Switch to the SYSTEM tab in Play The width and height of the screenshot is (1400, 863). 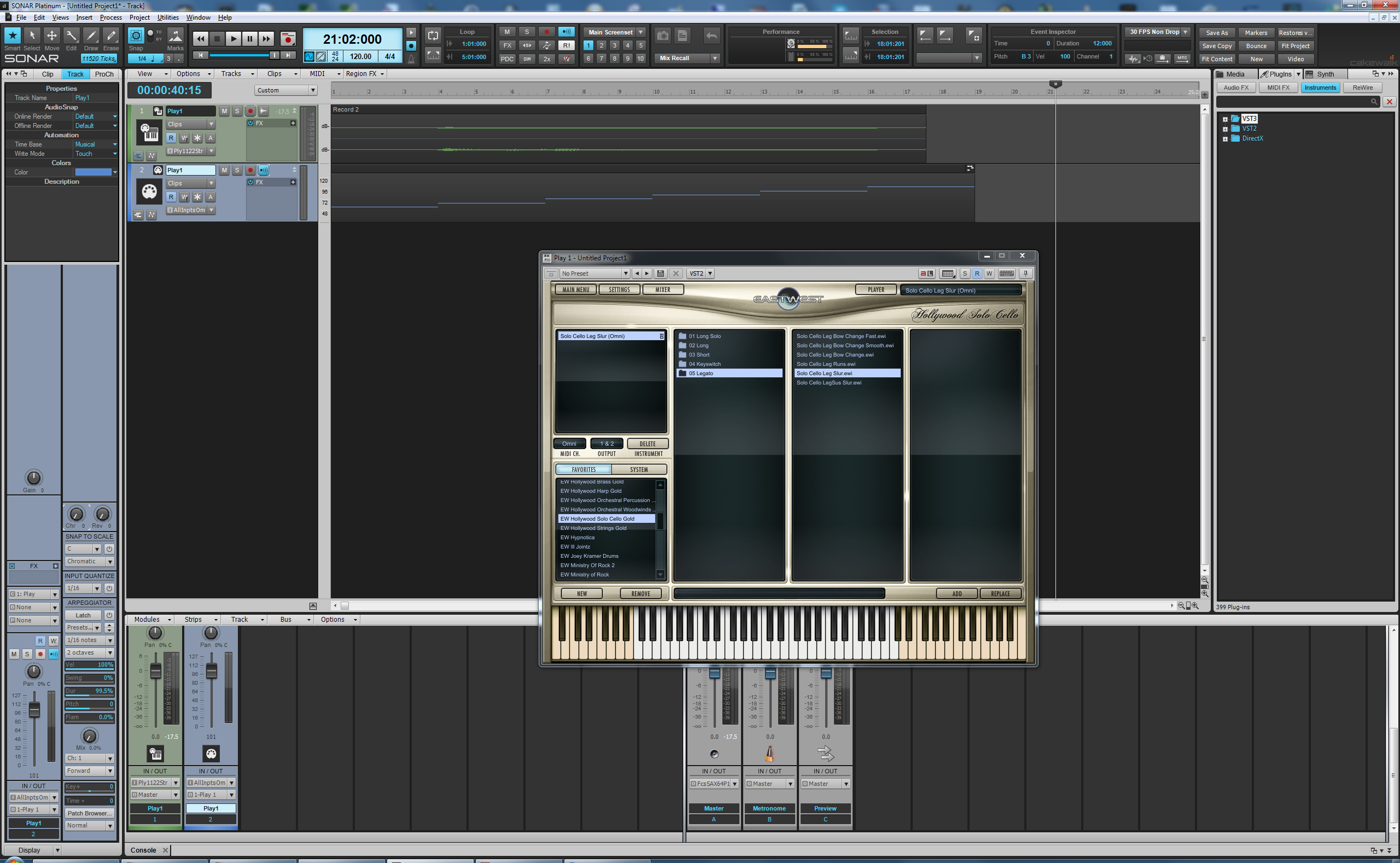tap(638, 469)
